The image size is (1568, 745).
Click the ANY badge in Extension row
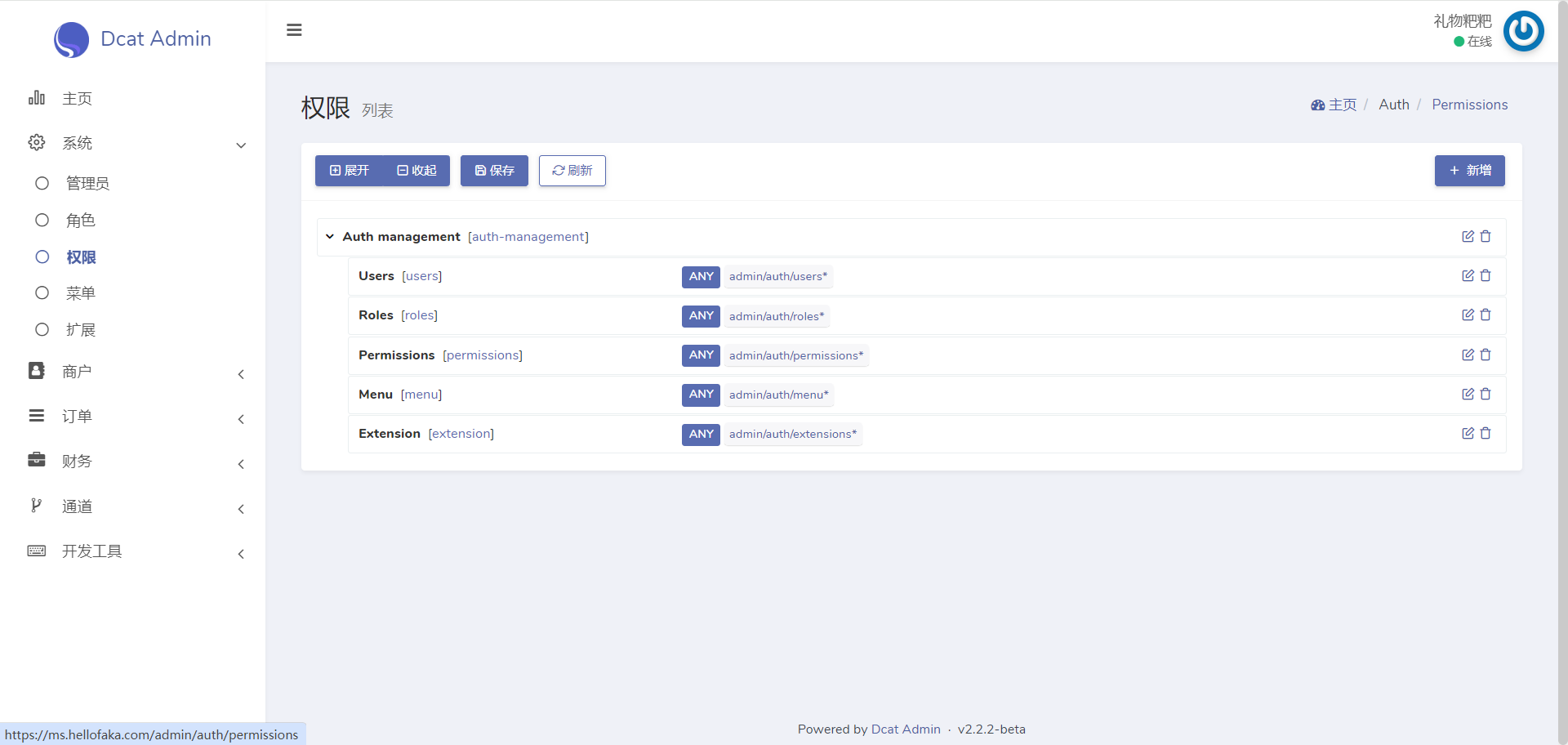click(x=701, y=434)
